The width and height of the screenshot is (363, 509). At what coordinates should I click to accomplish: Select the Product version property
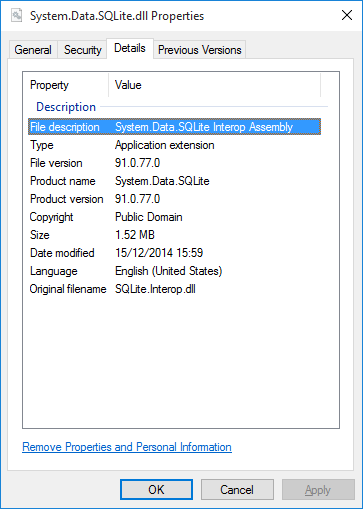click(67, 199)
